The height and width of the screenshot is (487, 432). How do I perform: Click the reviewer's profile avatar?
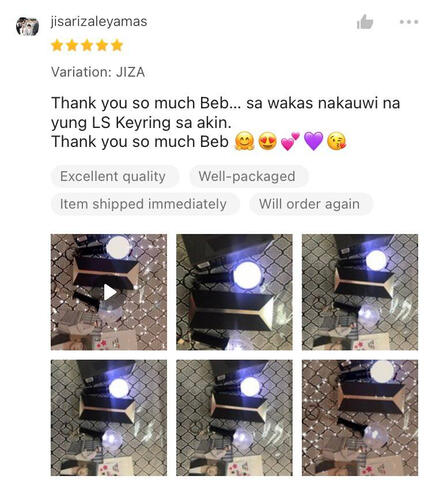click(x=27, y=26)
